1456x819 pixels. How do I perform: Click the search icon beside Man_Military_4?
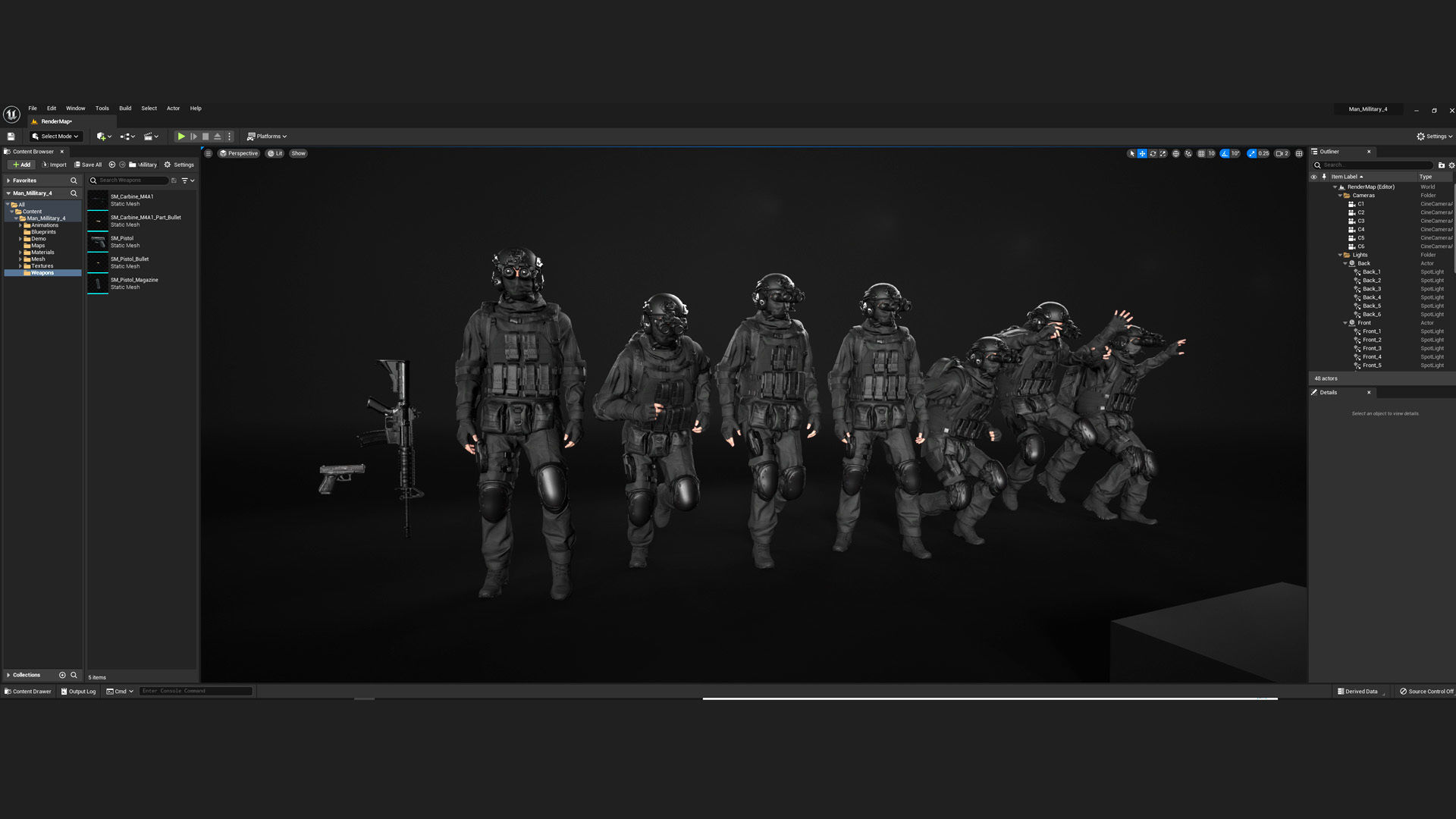pyautogui.click(x=74, y=193)
